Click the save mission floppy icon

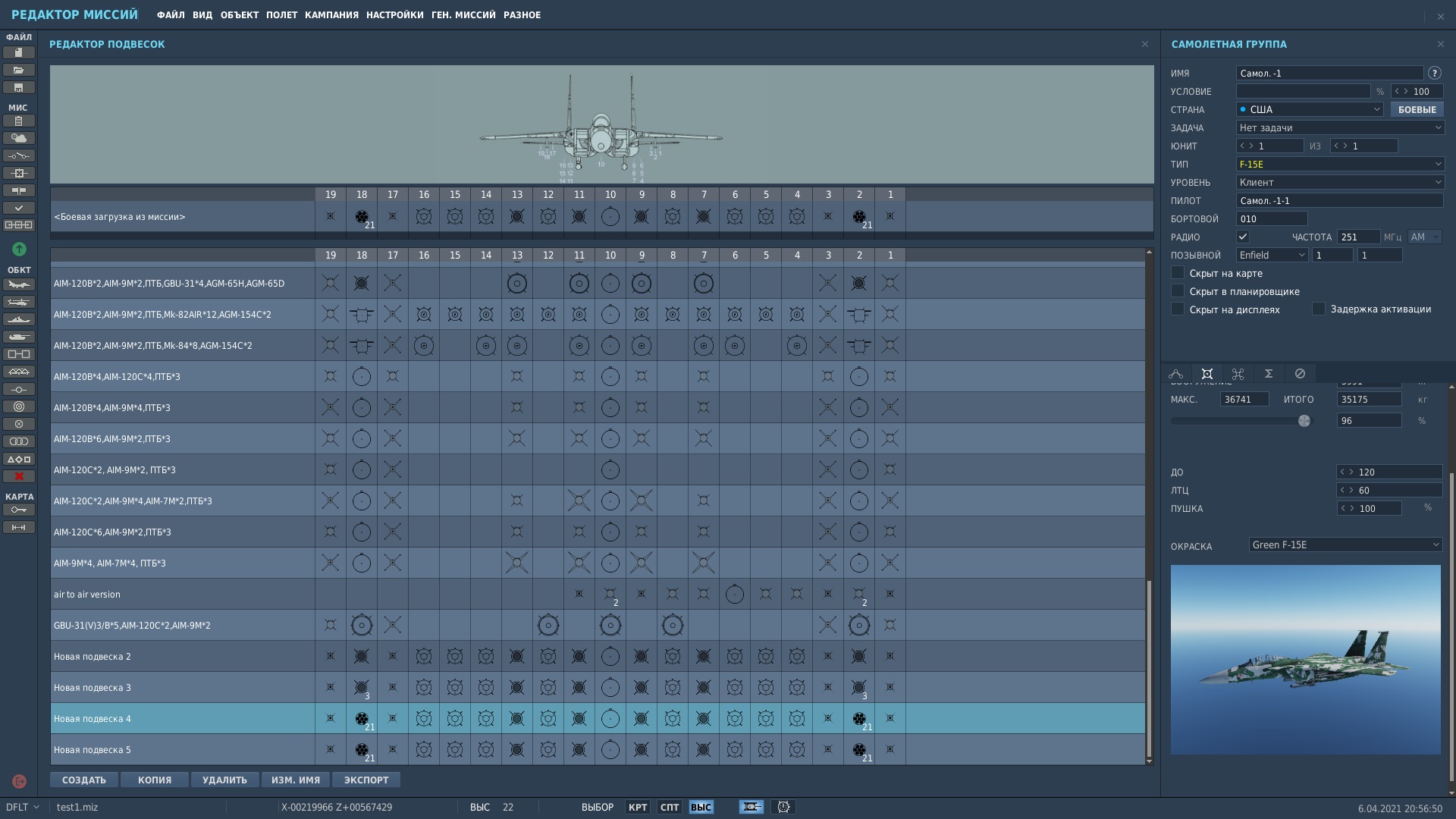(19, 87)
